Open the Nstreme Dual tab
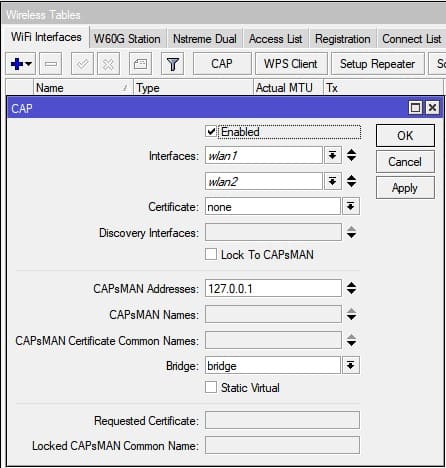Viewport: 446px width, 468px height. click(x=205, y=39)
